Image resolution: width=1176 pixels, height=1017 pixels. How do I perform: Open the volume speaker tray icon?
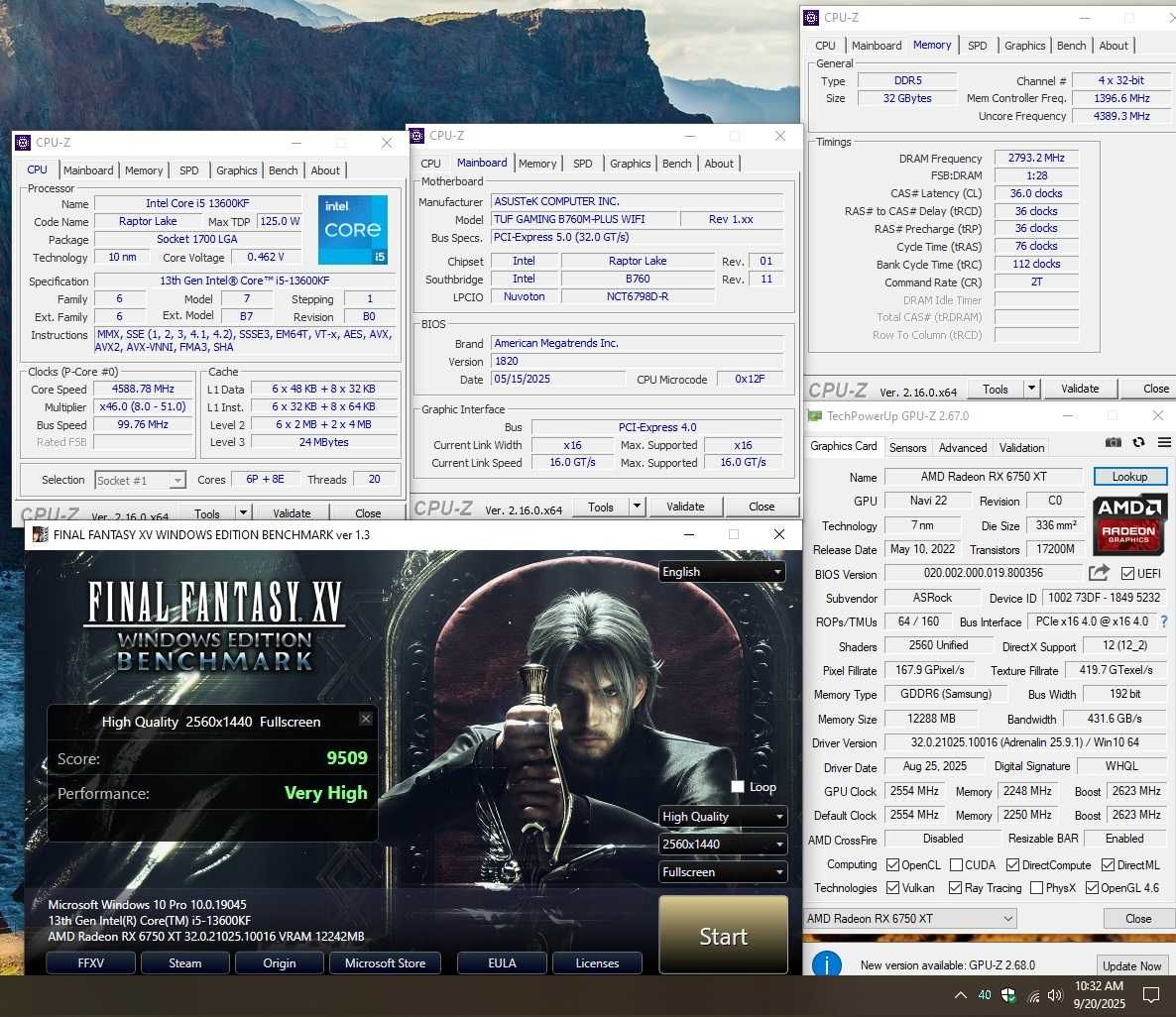pyautogui.click(x=1055, y=995)
